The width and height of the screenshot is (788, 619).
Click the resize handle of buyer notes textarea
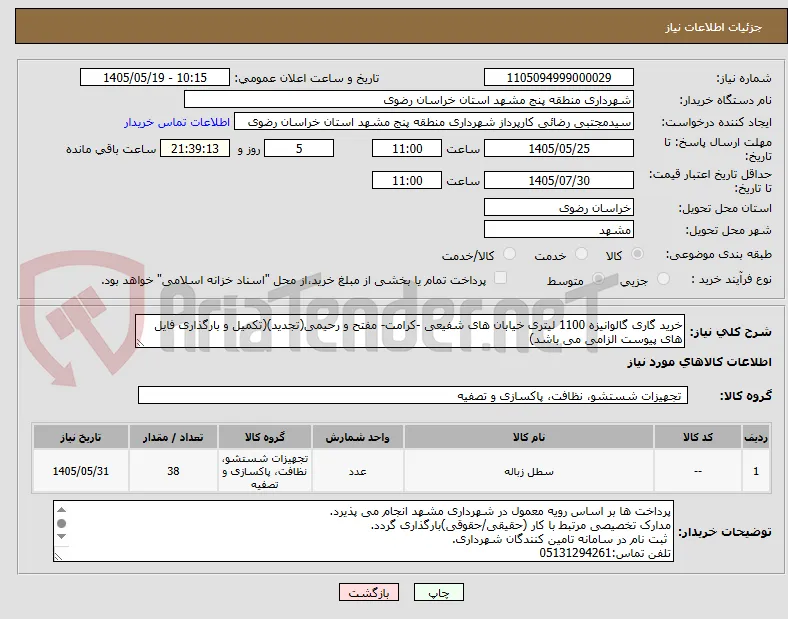59,556
